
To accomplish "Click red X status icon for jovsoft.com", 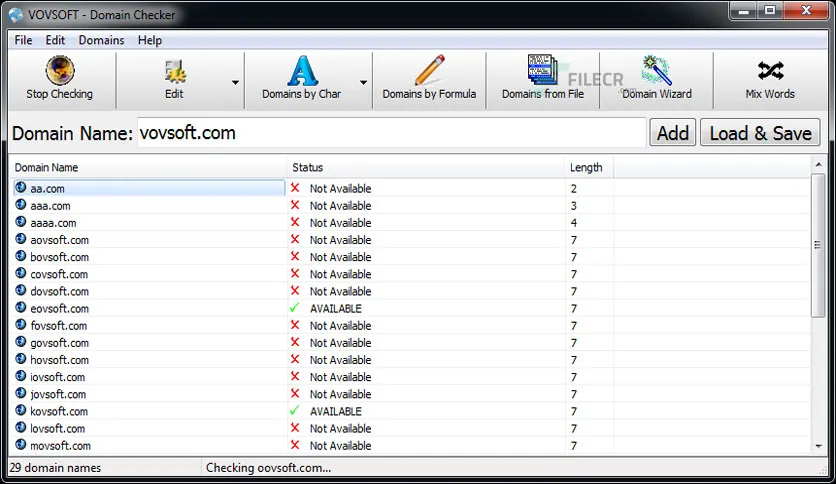I will pyautogui.click(x=295, y=393).
